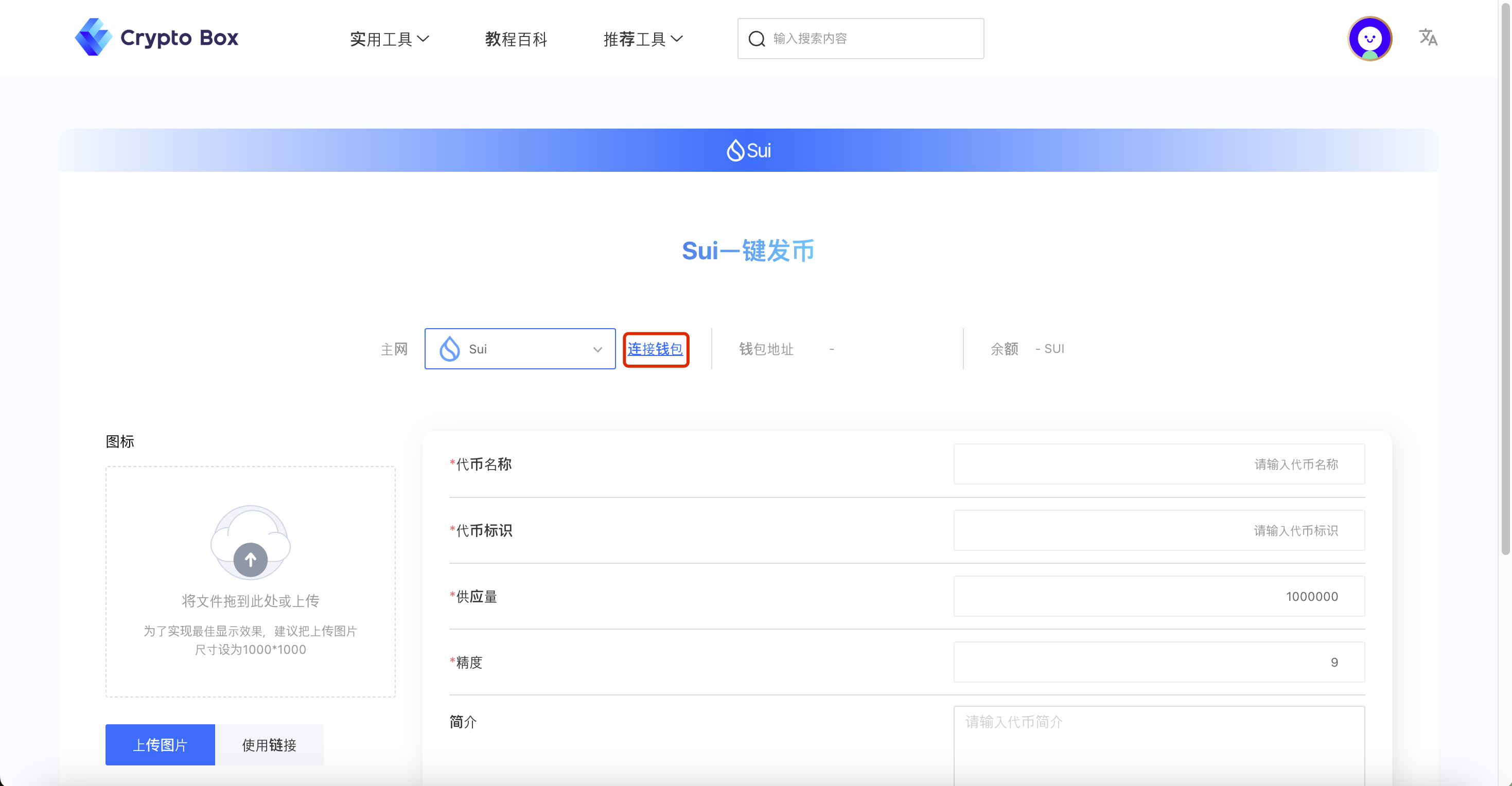Open the 教程百科 menu item
The image size is (1512, 786).
tap(516, 39)
